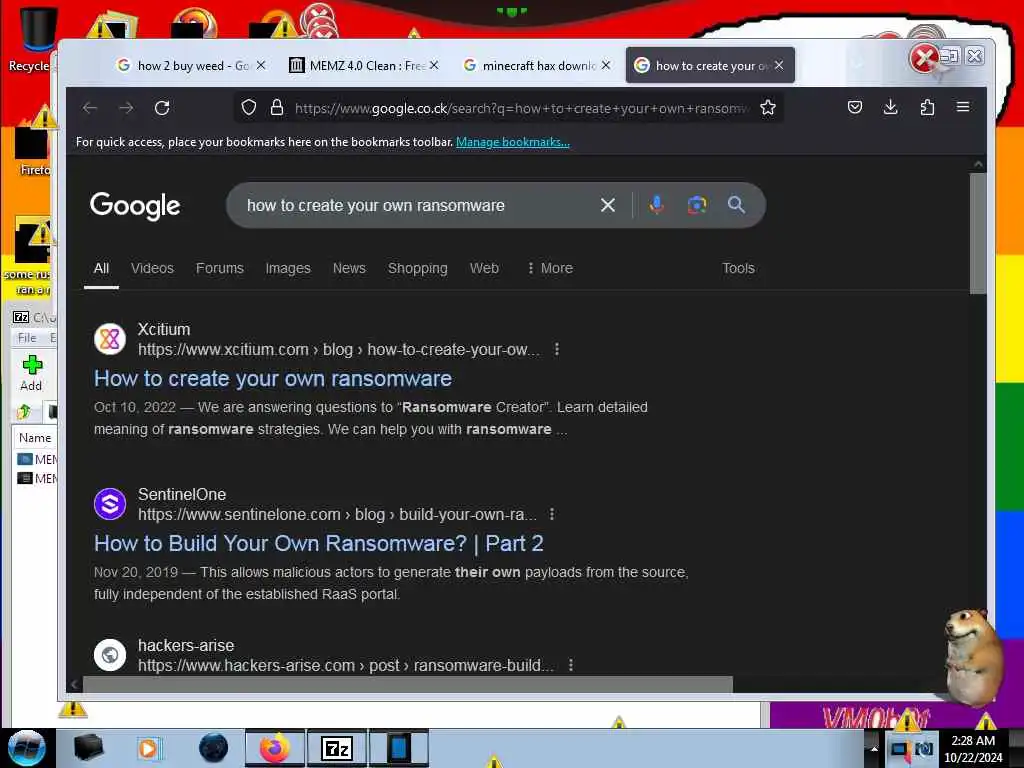The height and width of the screenshot is (768, 1024).
Task: Close the MEMZ 4.0 Clean tab
Action: tap(434, 65)
